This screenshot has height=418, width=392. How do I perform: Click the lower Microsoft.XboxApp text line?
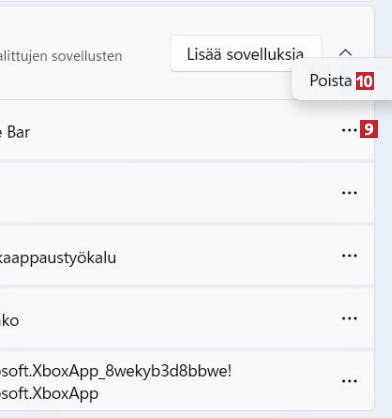(x=49, y=394)
